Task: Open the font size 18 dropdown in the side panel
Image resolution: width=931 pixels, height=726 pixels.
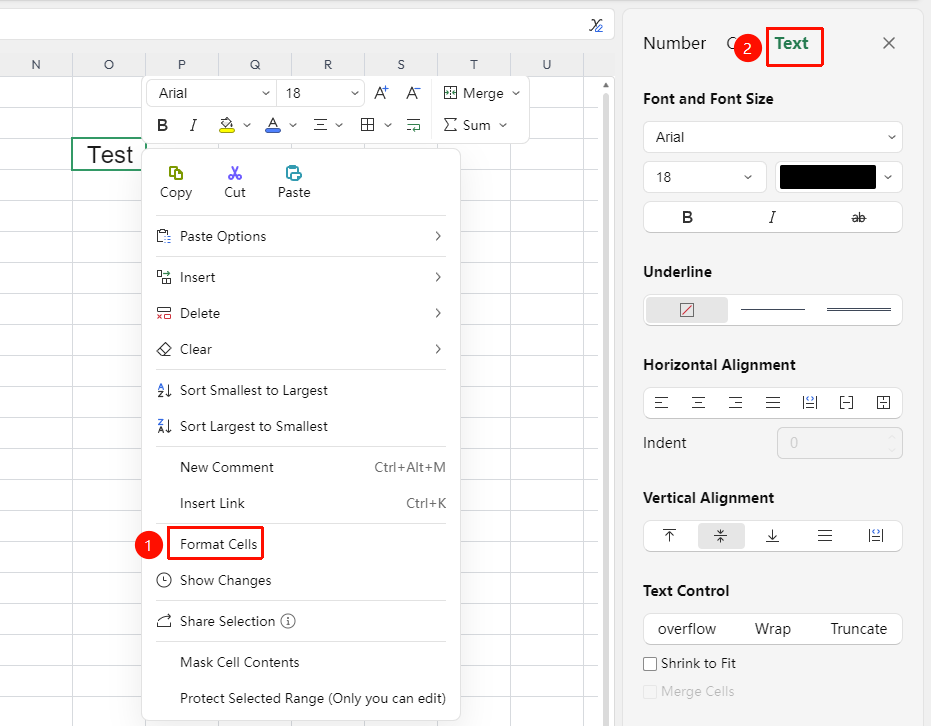Action: (704, 177)
